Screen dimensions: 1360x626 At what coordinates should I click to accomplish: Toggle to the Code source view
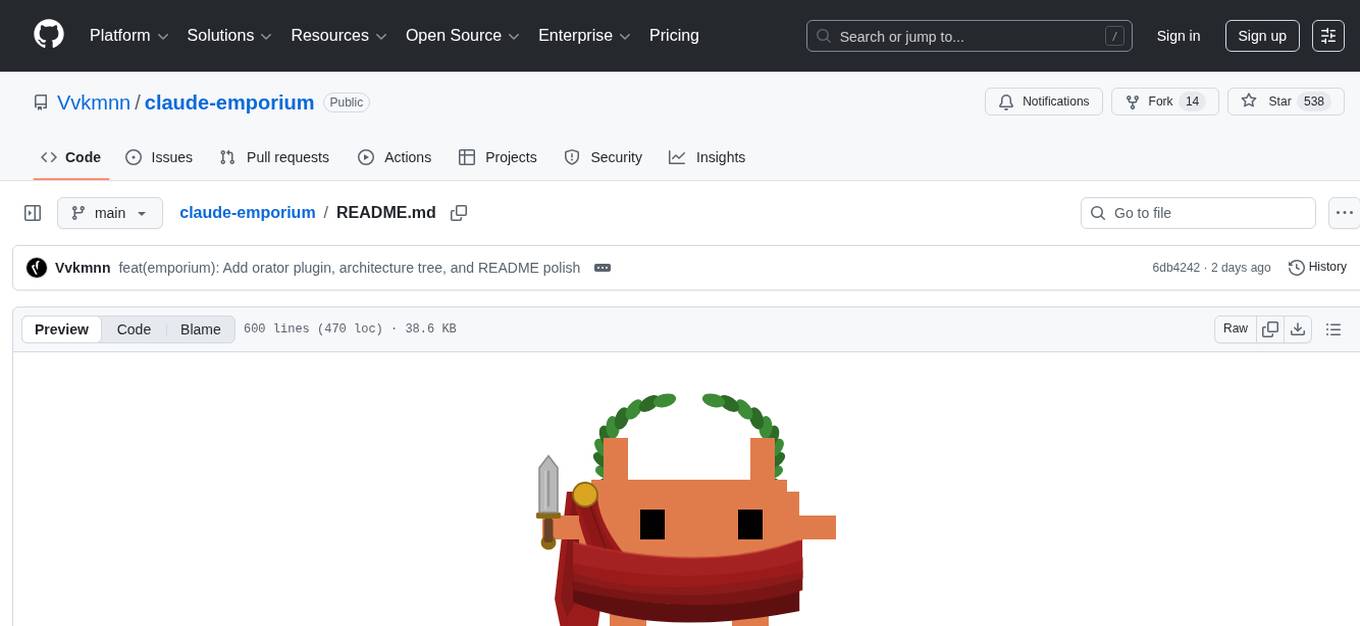(133, 329)
